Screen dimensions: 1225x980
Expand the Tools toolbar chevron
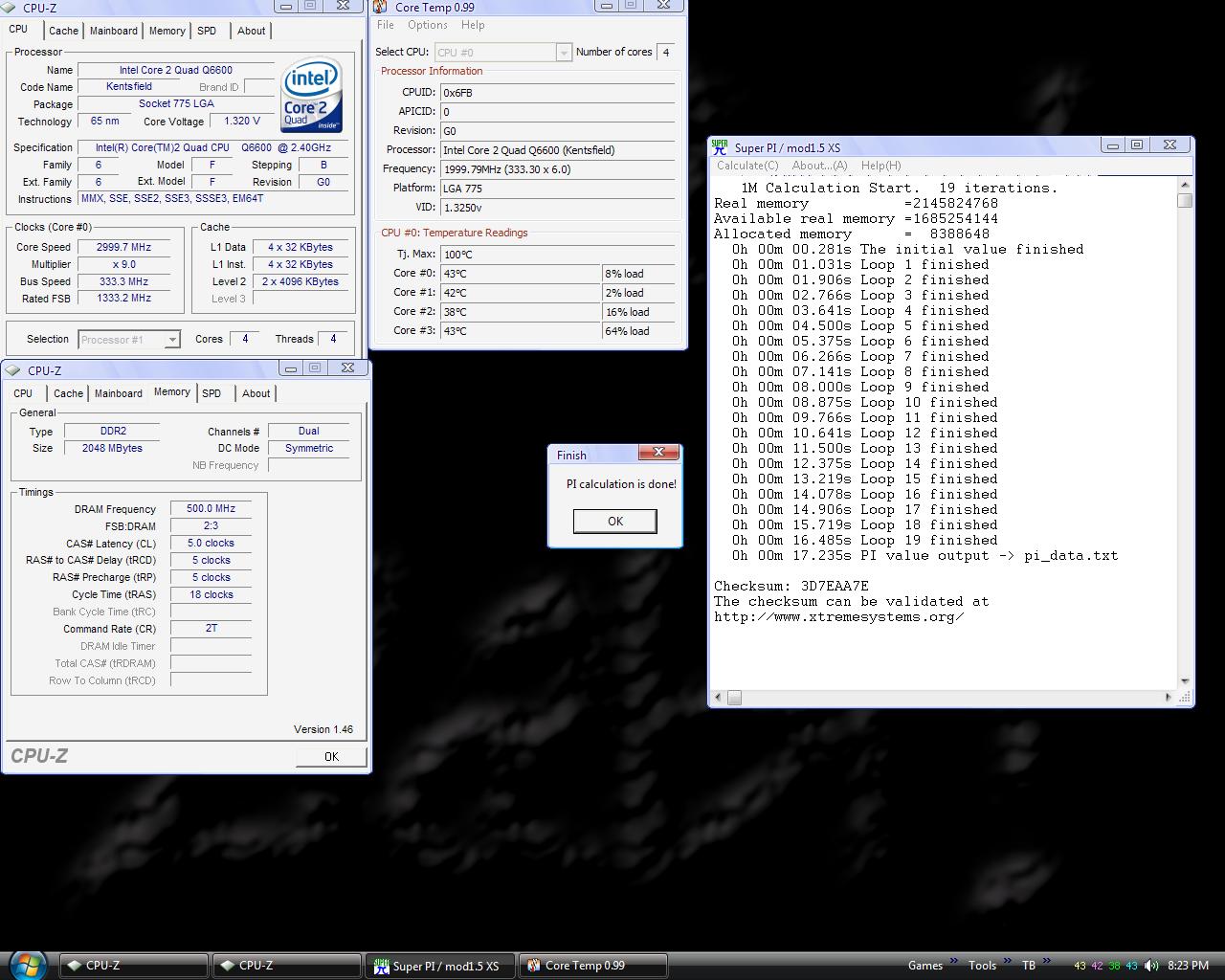click(1007, 963)
